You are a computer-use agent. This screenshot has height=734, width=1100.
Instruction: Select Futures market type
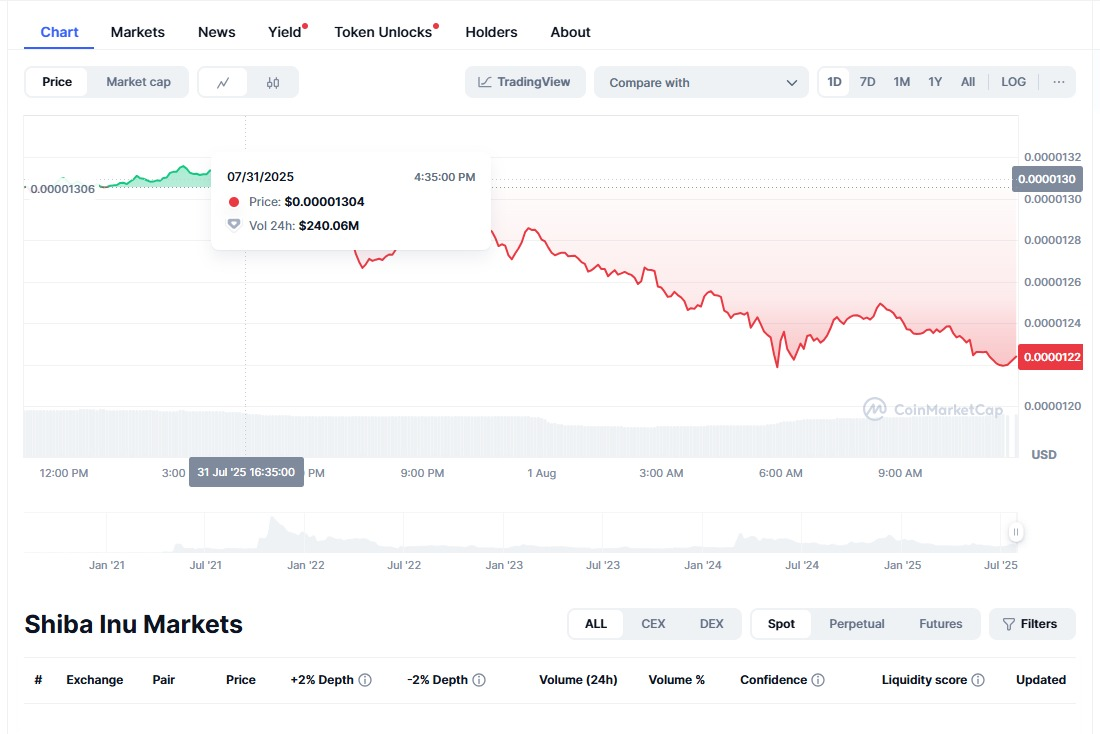(x=941, y=624)
